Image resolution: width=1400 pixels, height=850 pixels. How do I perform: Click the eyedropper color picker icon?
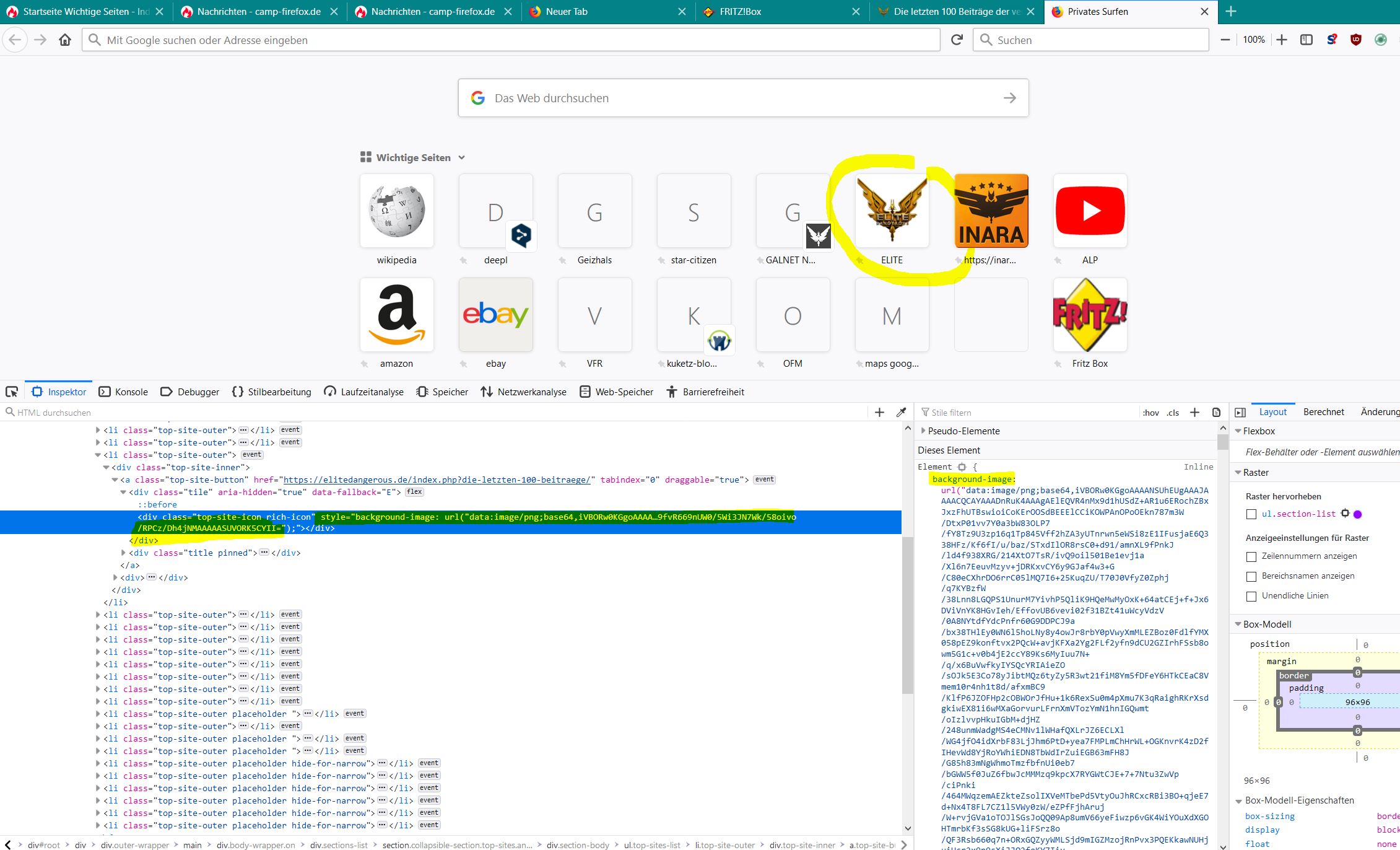click(x=902, y=412)
